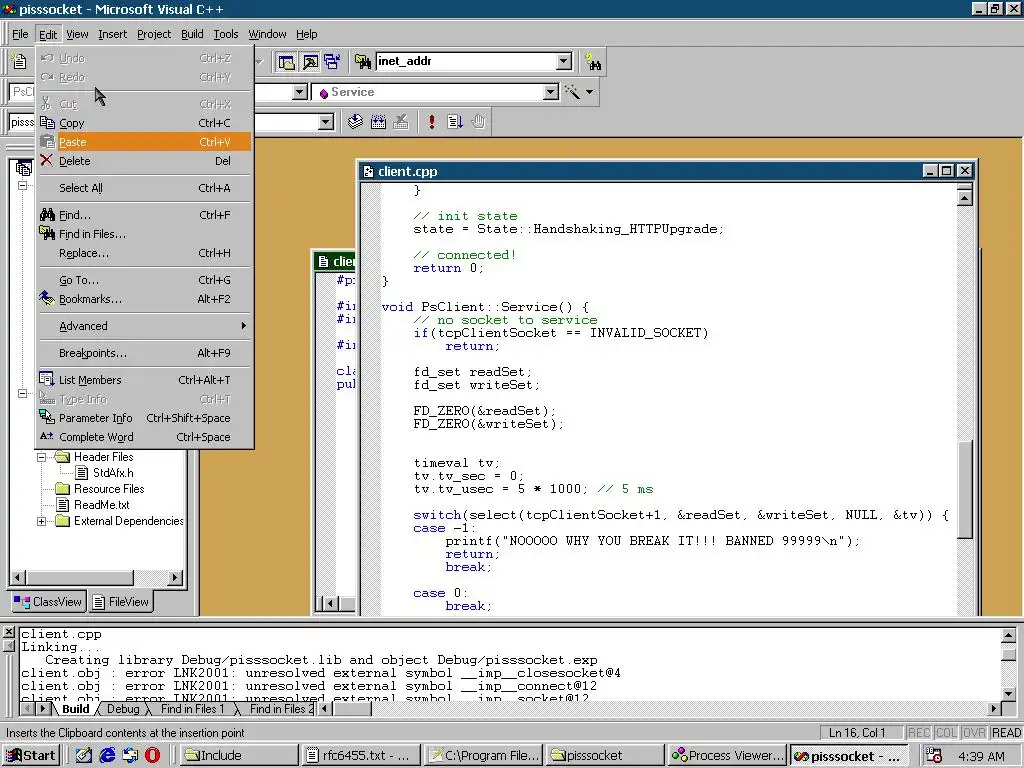Image resolution: width=1024 pixels, height=768 pixels.
Task: Click the Go debug toolbar icon
Action: (455, 122)
